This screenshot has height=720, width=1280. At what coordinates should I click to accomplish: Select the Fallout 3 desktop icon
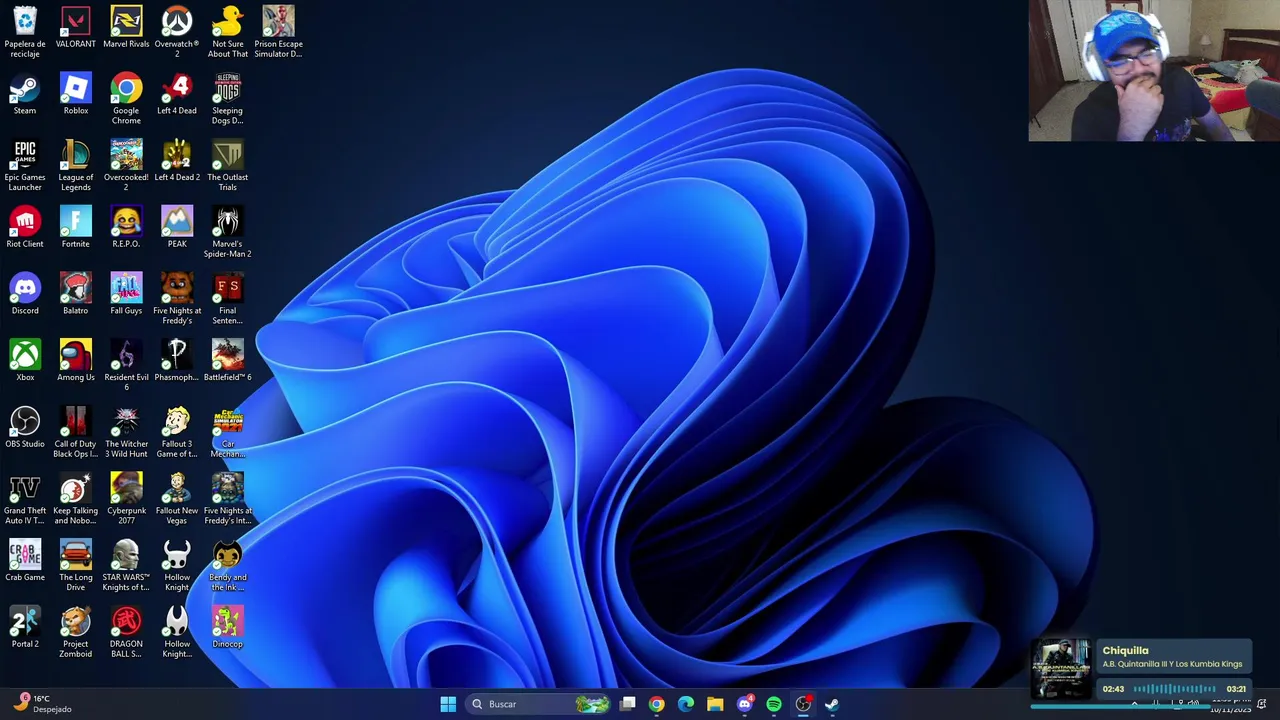pos(177,431)
